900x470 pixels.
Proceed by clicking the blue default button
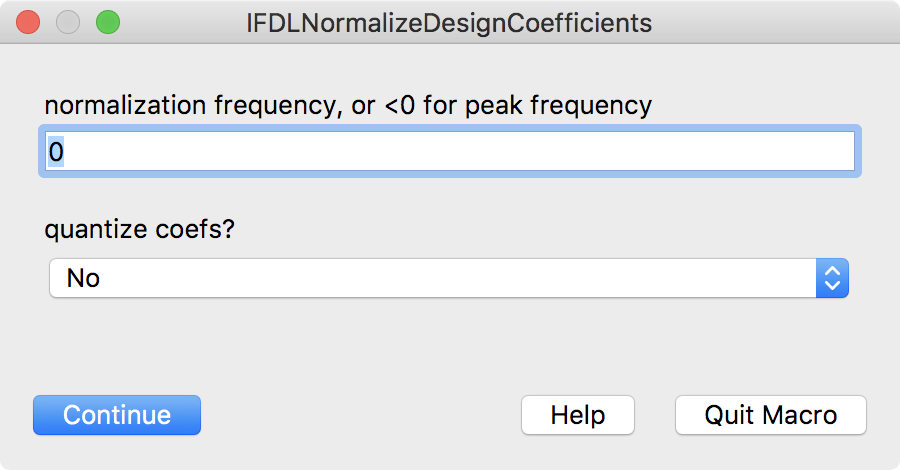(117, 415)
